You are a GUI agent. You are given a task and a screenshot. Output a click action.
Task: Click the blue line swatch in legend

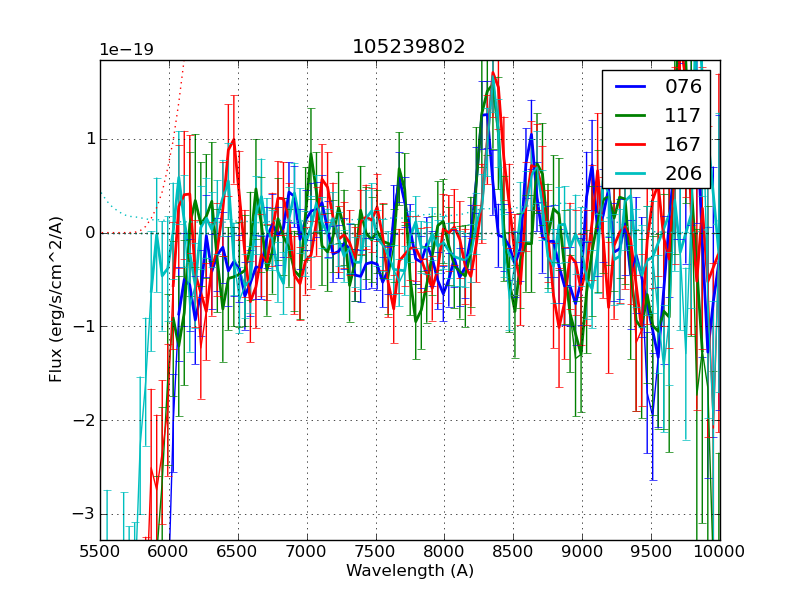632,87
